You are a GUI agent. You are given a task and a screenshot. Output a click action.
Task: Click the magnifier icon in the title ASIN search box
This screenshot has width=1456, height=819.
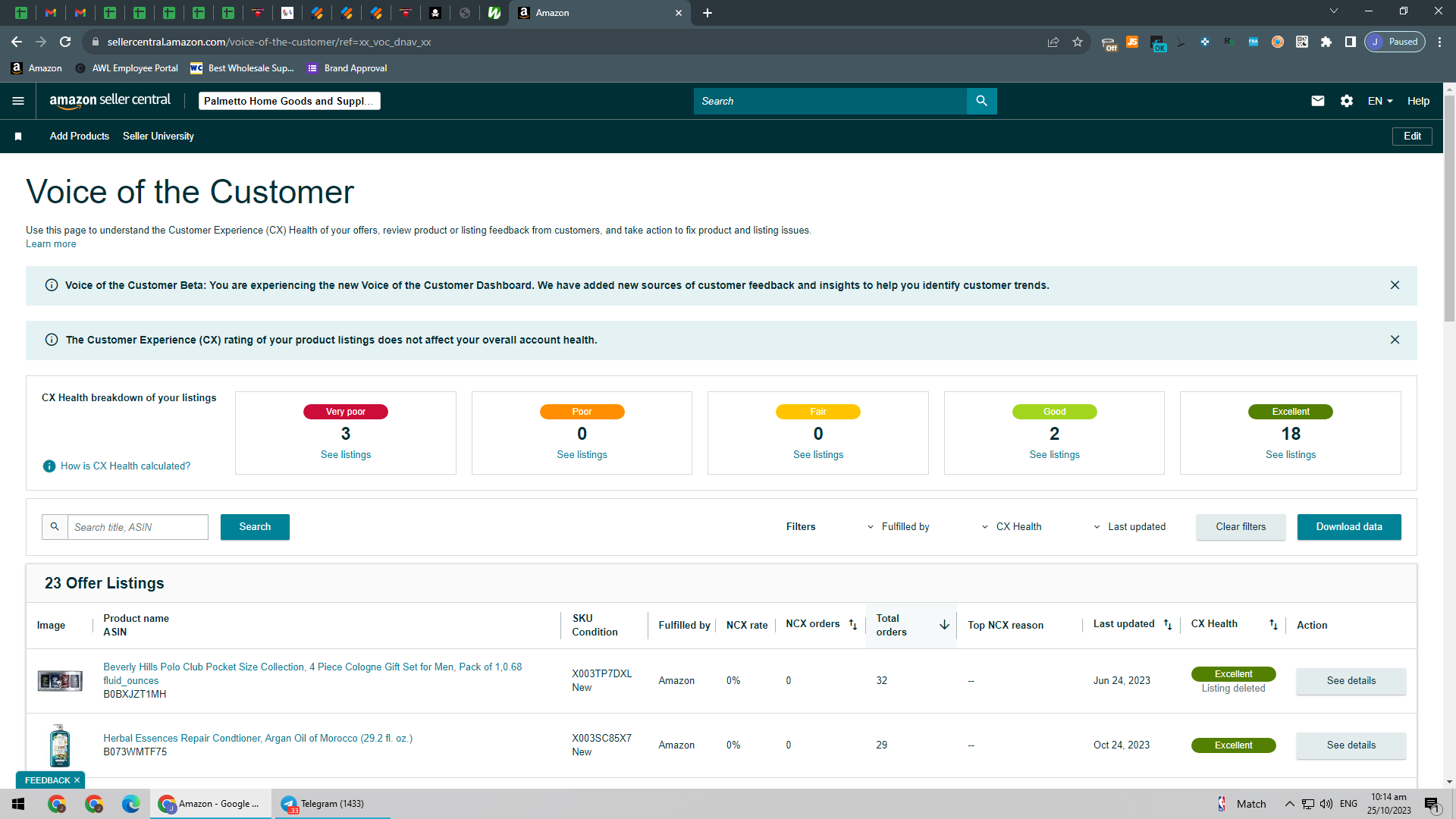tap(55, 527)
